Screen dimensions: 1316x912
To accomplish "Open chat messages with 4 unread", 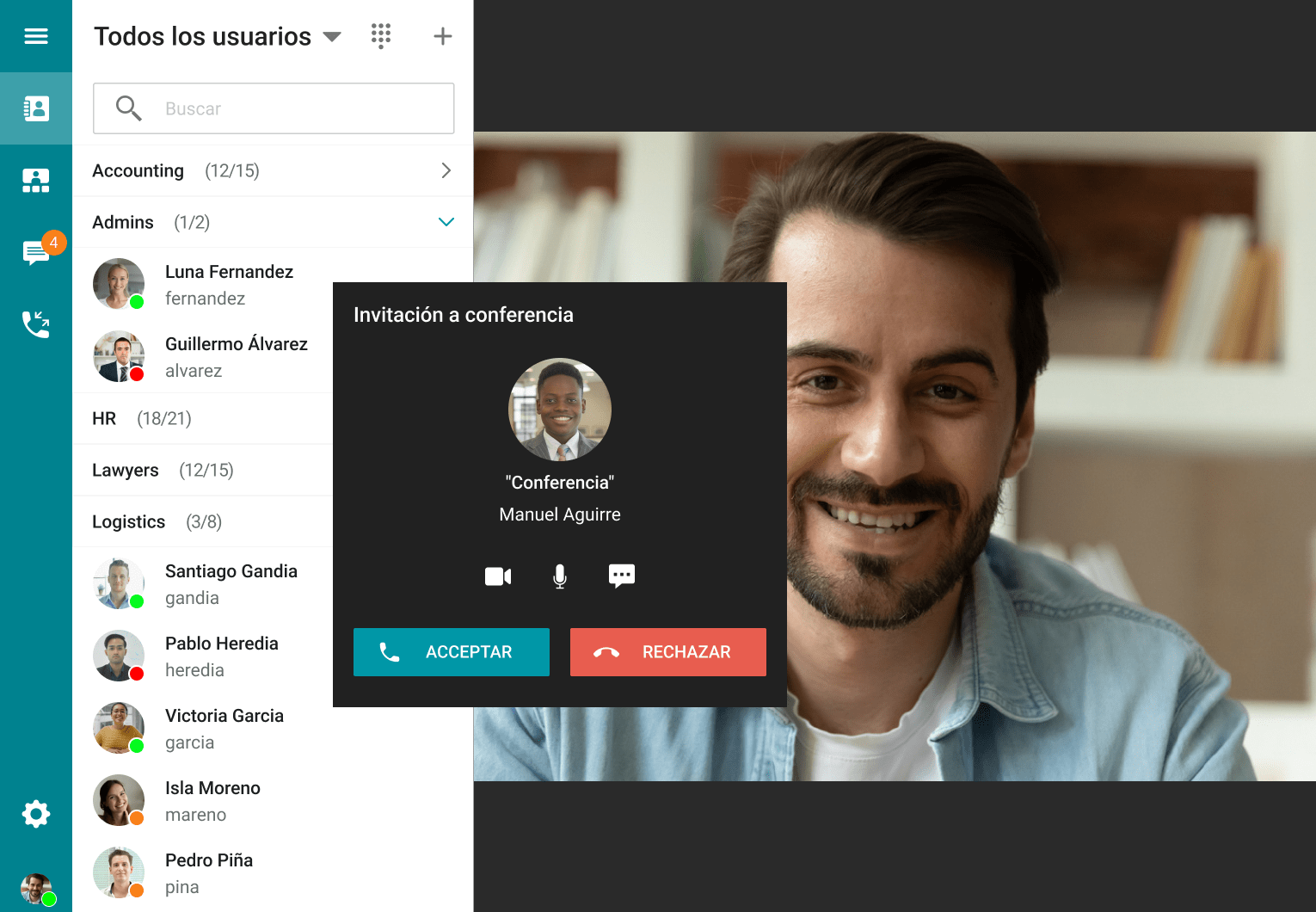I will pos(36,253).
